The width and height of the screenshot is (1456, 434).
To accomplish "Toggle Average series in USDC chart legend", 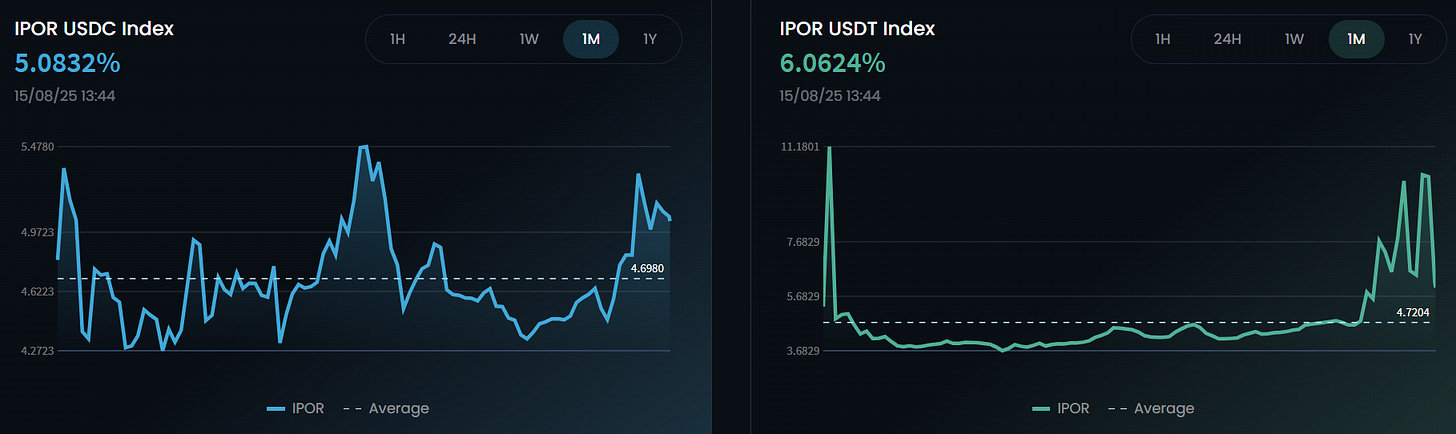I will pos(386,408).
